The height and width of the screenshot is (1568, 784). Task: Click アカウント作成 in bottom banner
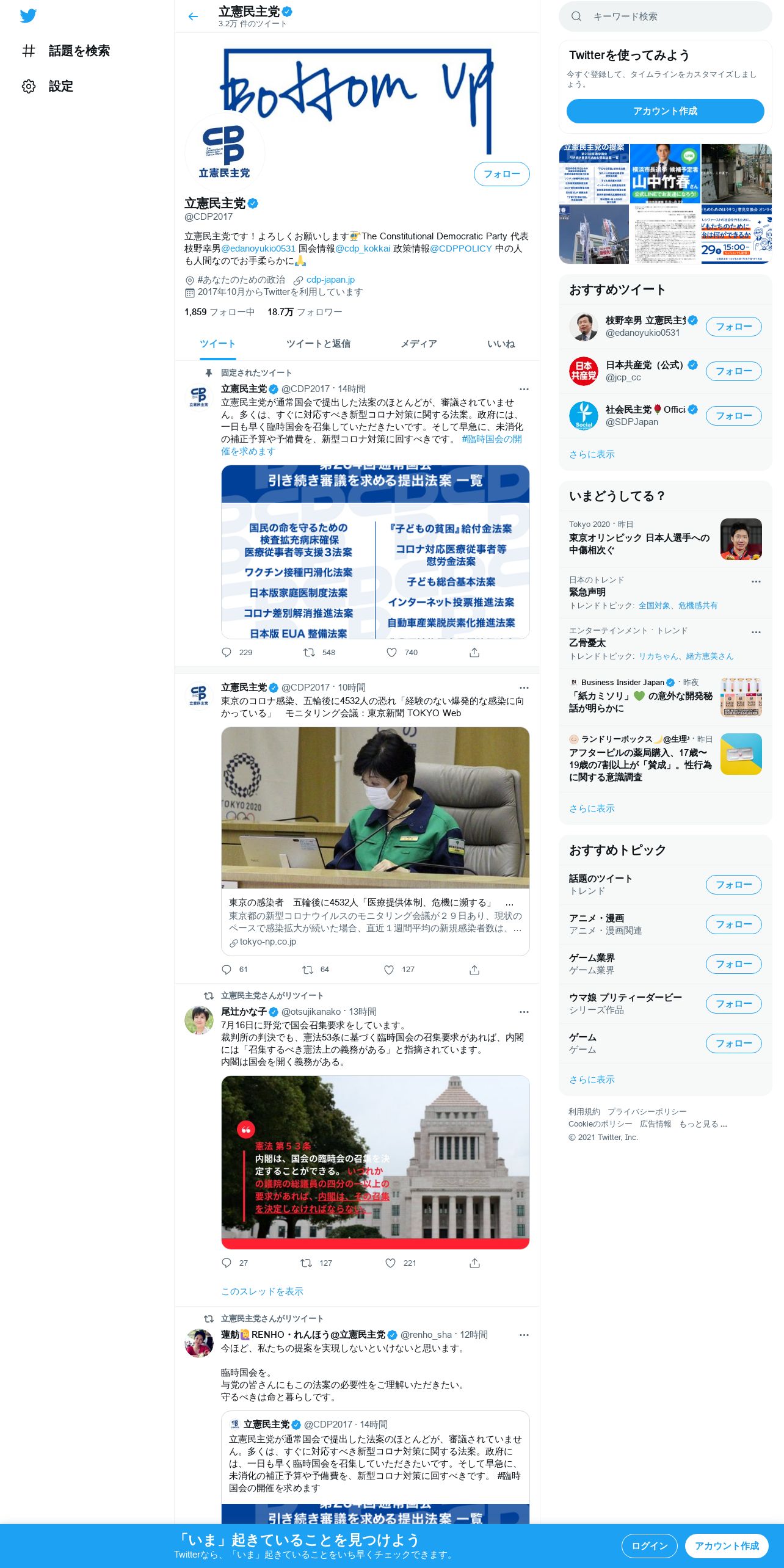click(x=727, y=1546)
